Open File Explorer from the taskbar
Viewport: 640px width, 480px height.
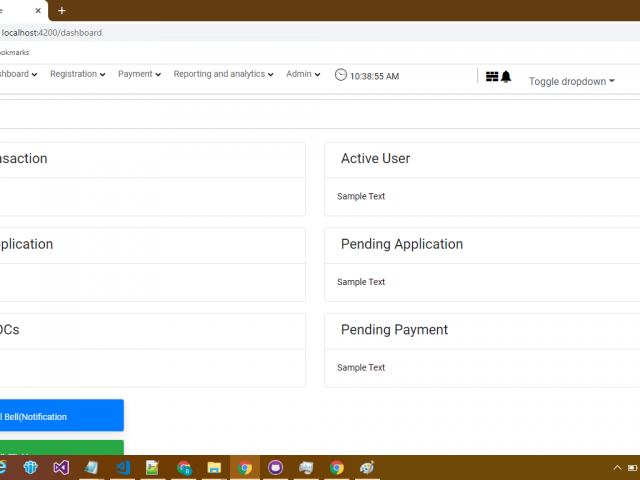(214, 467)
